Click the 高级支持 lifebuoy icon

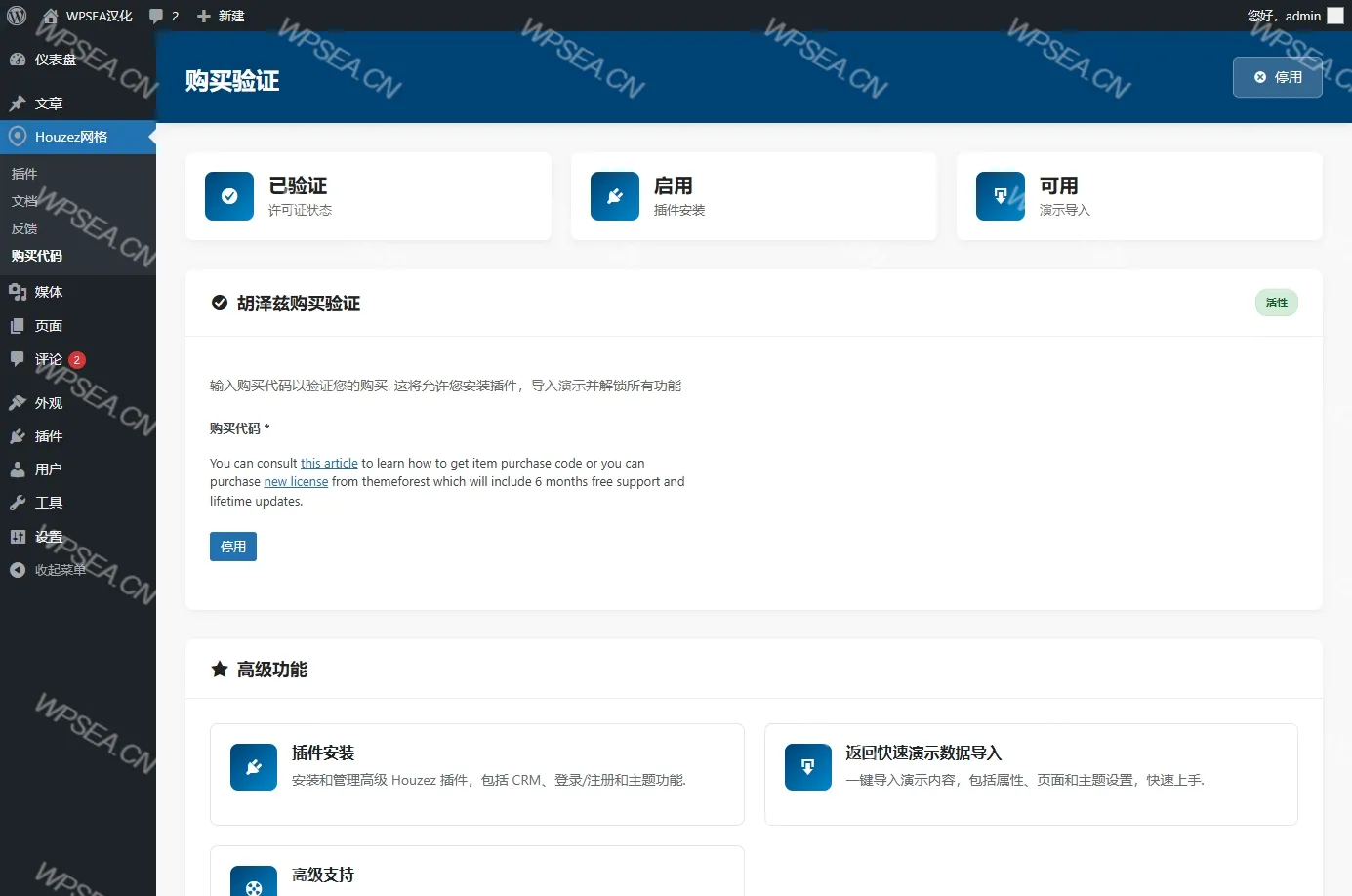254,881
